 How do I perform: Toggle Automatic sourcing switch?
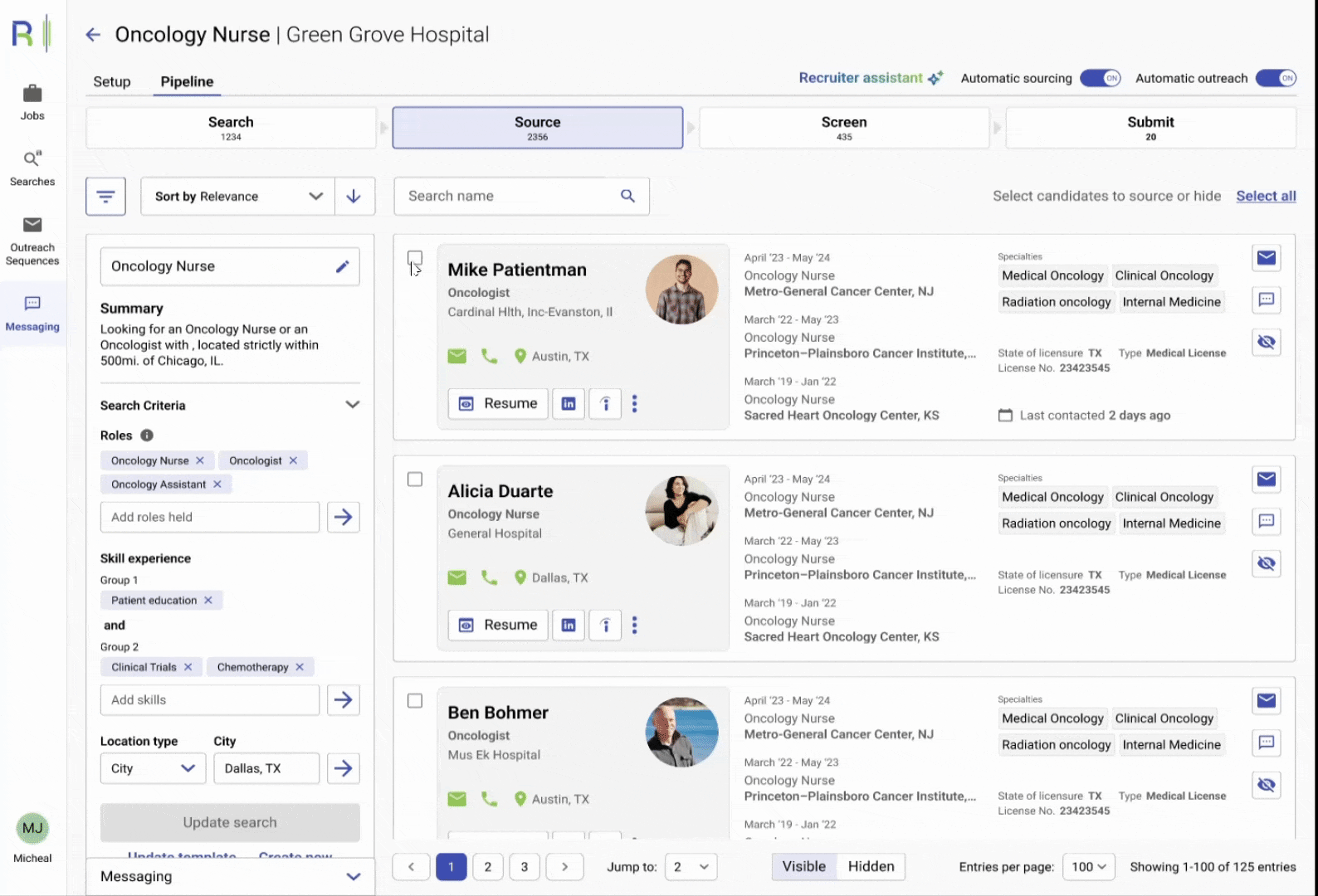(1101, 78)
